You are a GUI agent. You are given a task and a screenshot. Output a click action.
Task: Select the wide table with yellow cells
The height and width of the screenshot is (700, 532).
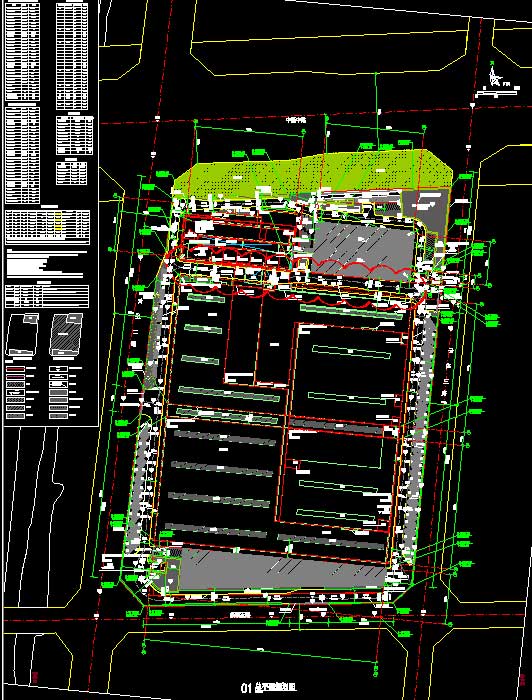pos(47,227)
